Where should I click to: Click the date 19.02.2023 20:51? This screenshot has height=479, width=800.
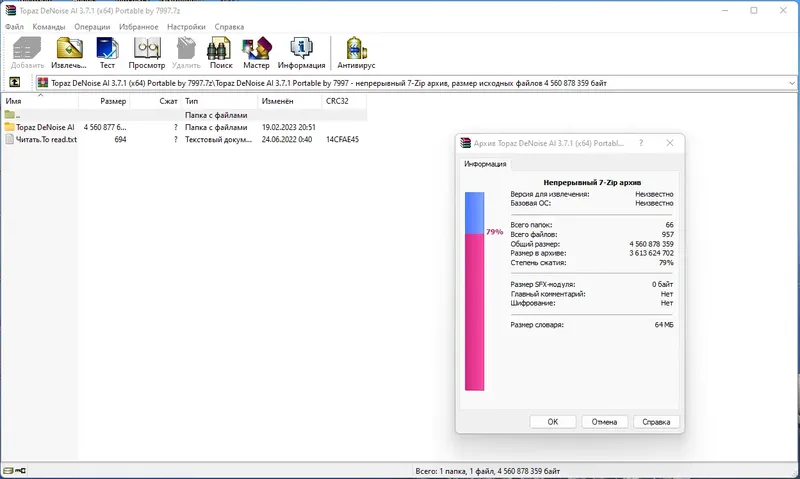289,127
